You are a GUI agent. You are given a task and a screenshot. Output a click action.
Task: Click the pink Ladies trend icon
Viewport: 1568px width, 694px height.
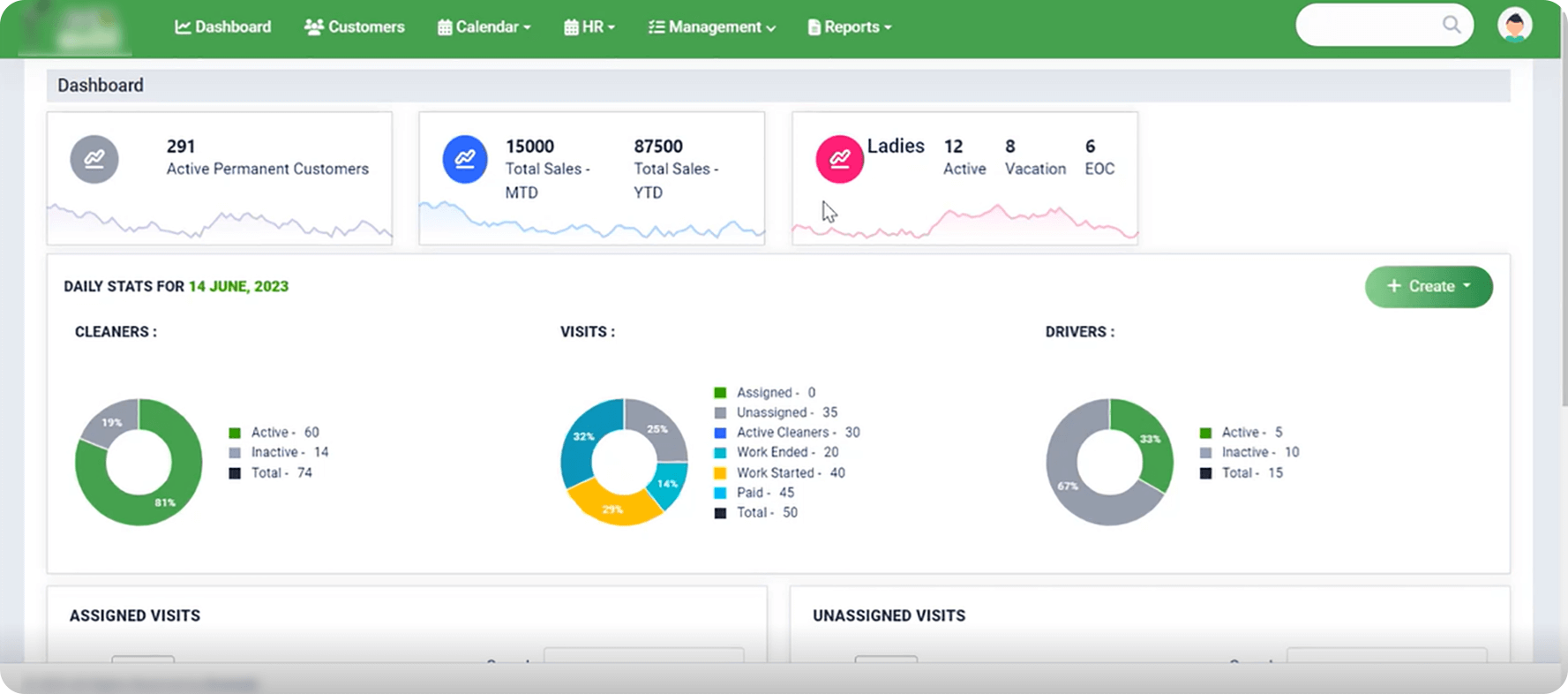coord(839,159)
